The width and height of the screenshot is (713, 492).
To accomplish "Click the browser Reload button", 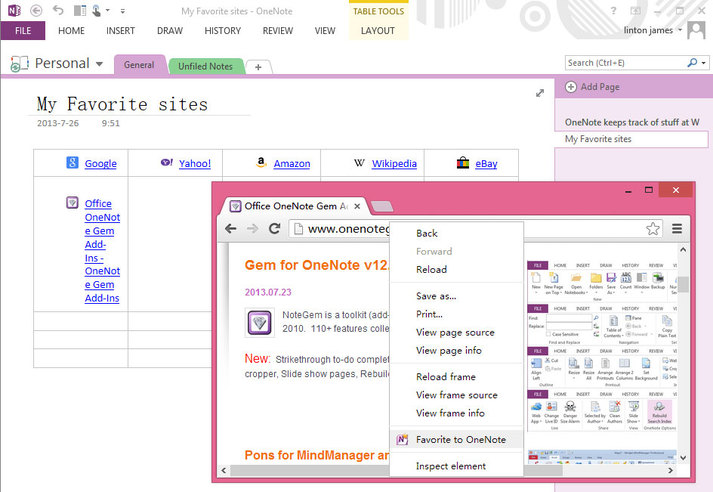I will [x=274, y=228].
